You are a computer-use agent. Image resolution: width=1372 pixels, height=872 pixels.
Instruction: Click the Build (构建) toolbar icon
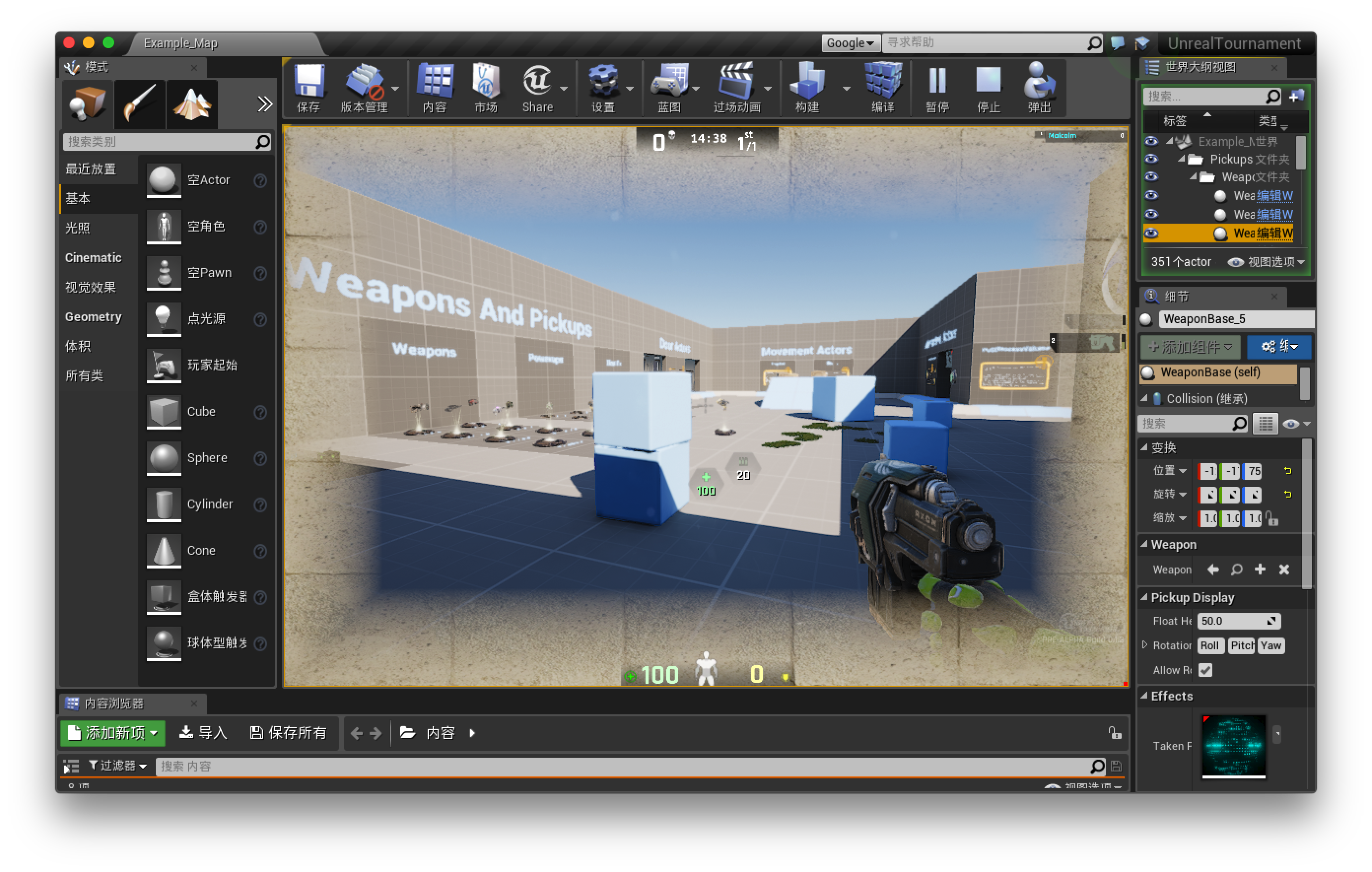click(x=807, y=82)
